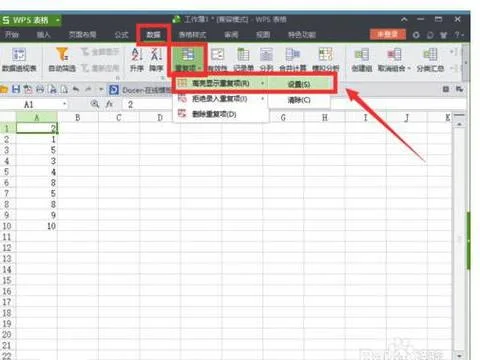
Task: Open the Special Features (特色功能) tab
Action: tap(302, 35)
